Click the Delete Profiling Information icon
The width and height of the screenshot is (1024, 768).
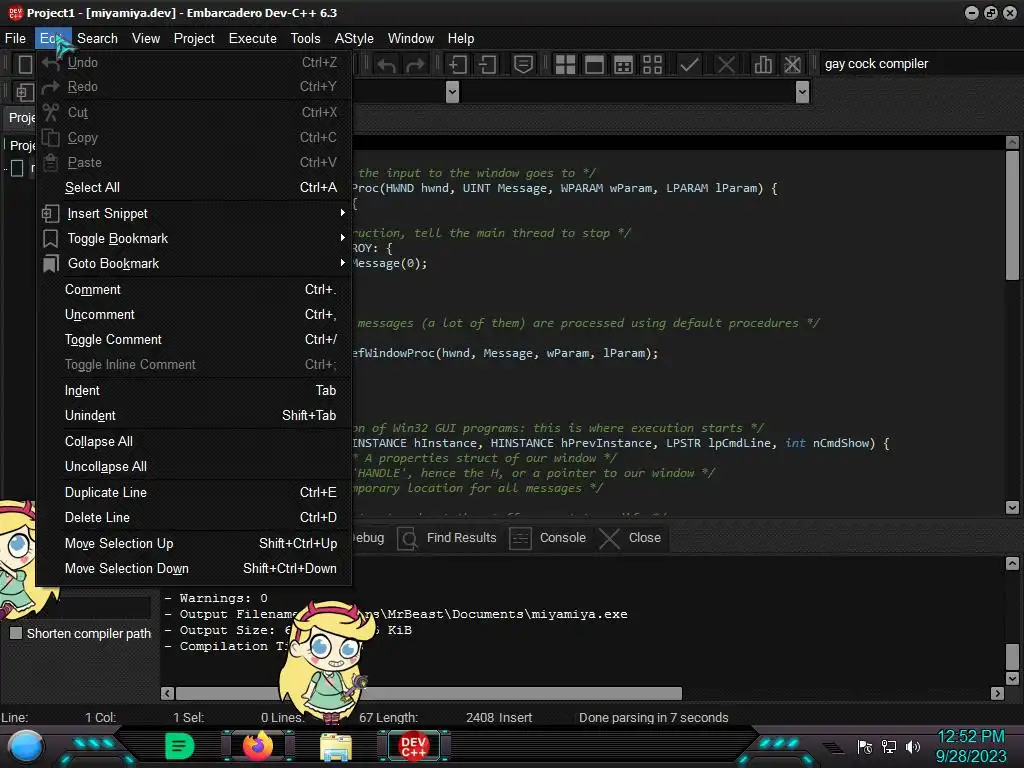coord(792,64)
